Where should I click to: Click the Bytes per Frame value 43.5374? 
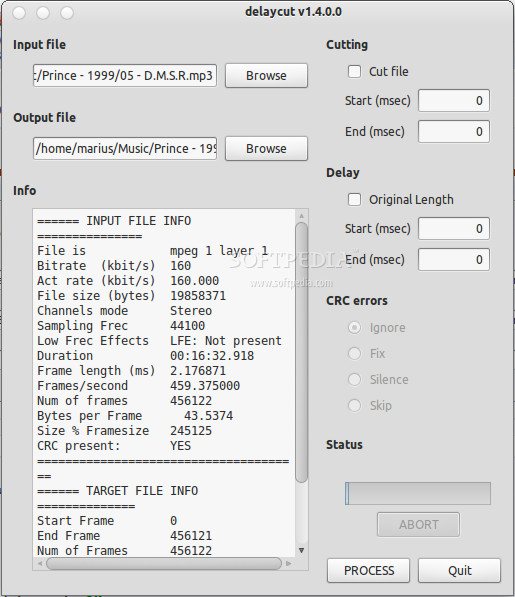(209, 415)
